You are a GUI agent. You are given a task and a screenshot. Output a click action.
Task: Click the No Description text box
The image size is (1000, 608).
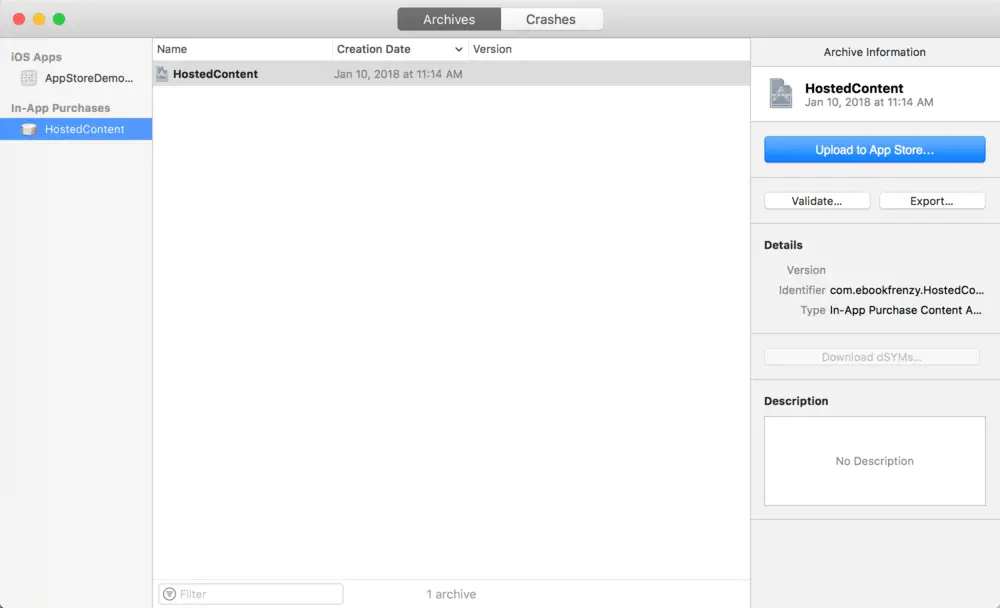click(874, 461)
